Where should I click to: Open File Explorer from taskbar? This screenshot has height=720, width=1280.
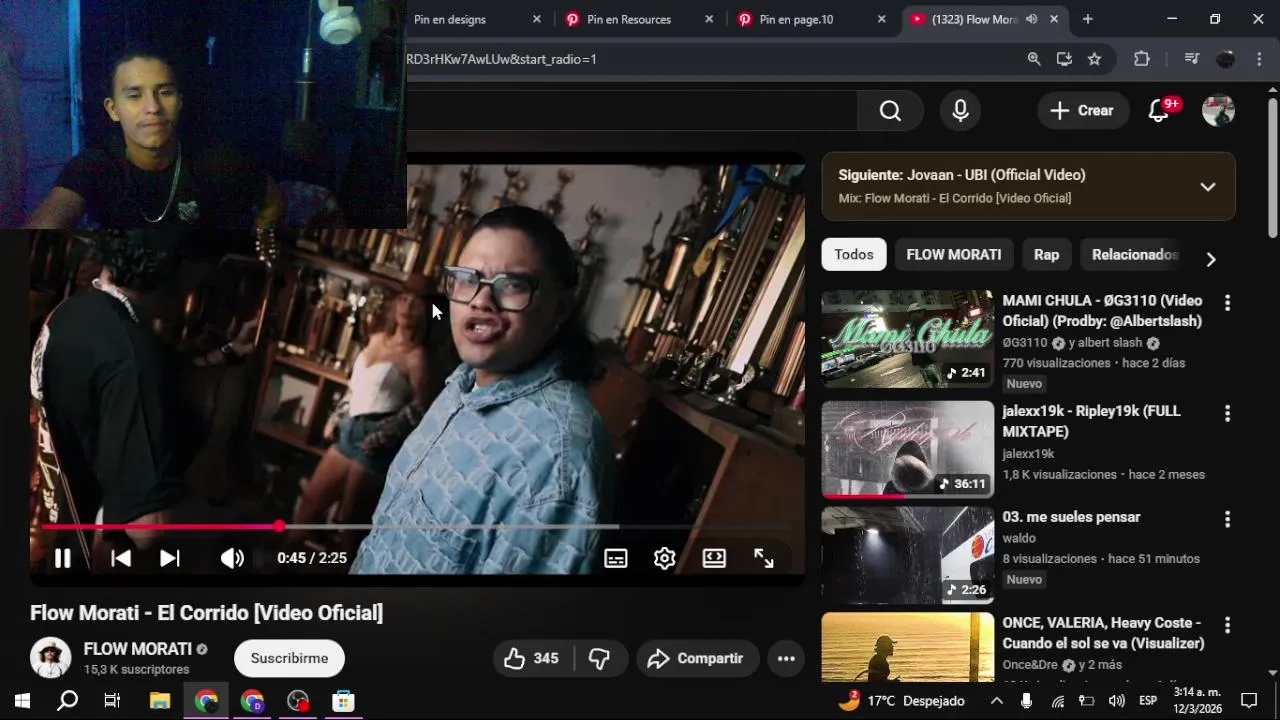(x=160, y=701)
